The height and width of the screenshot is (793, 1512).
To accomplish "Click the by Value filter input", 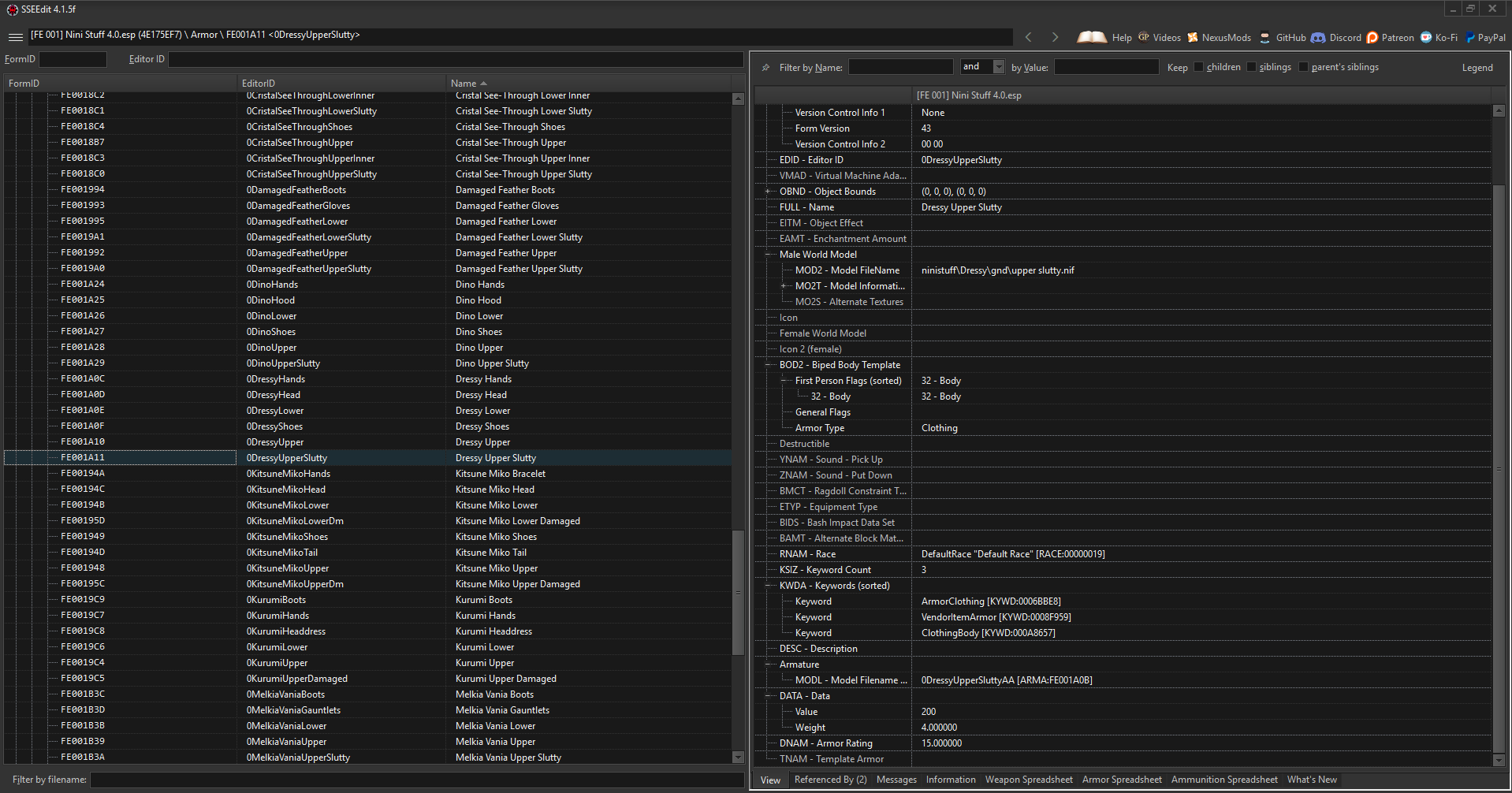I will point(1107,67).
